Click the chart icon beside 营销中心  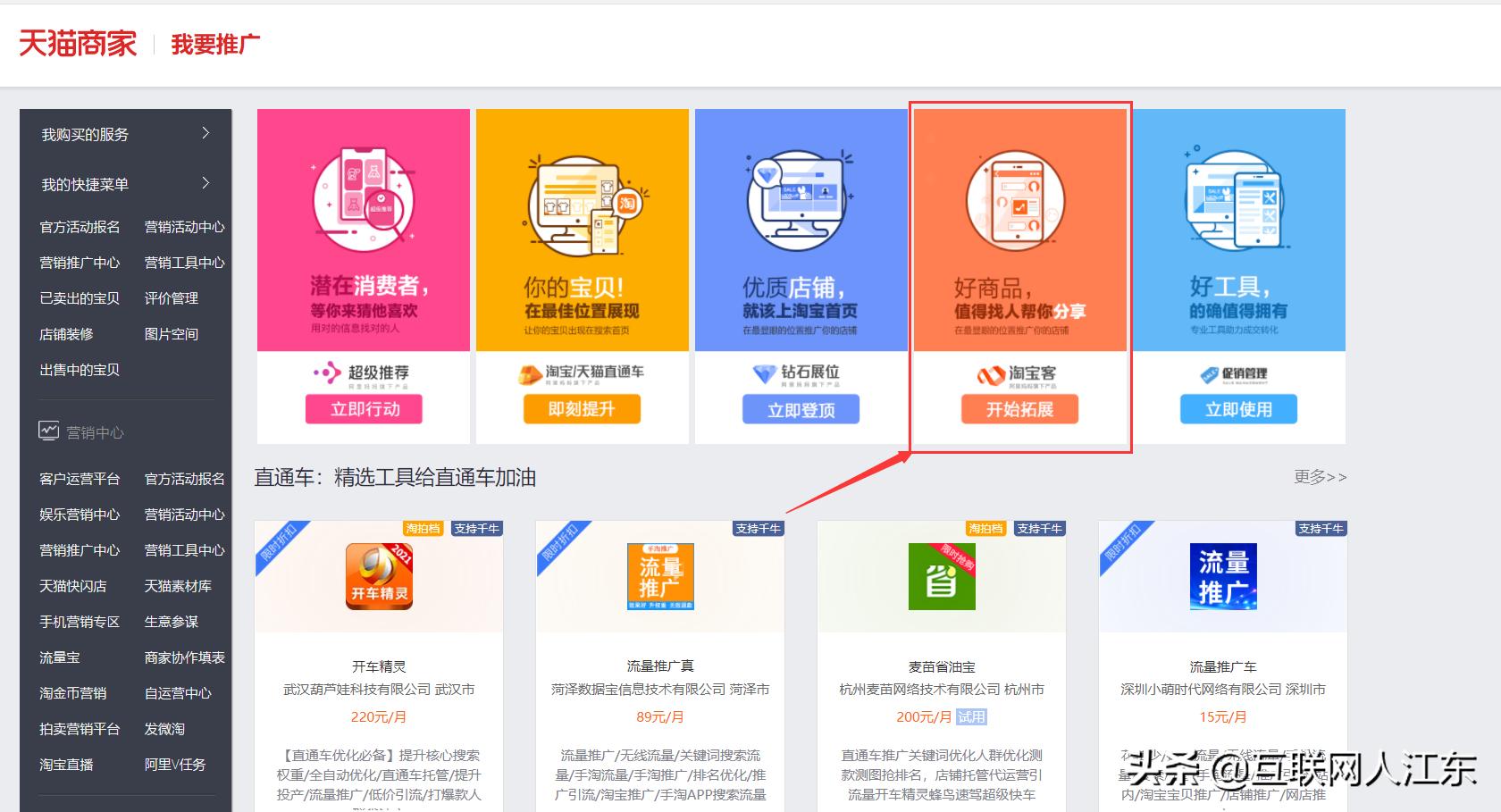(50, 431)
